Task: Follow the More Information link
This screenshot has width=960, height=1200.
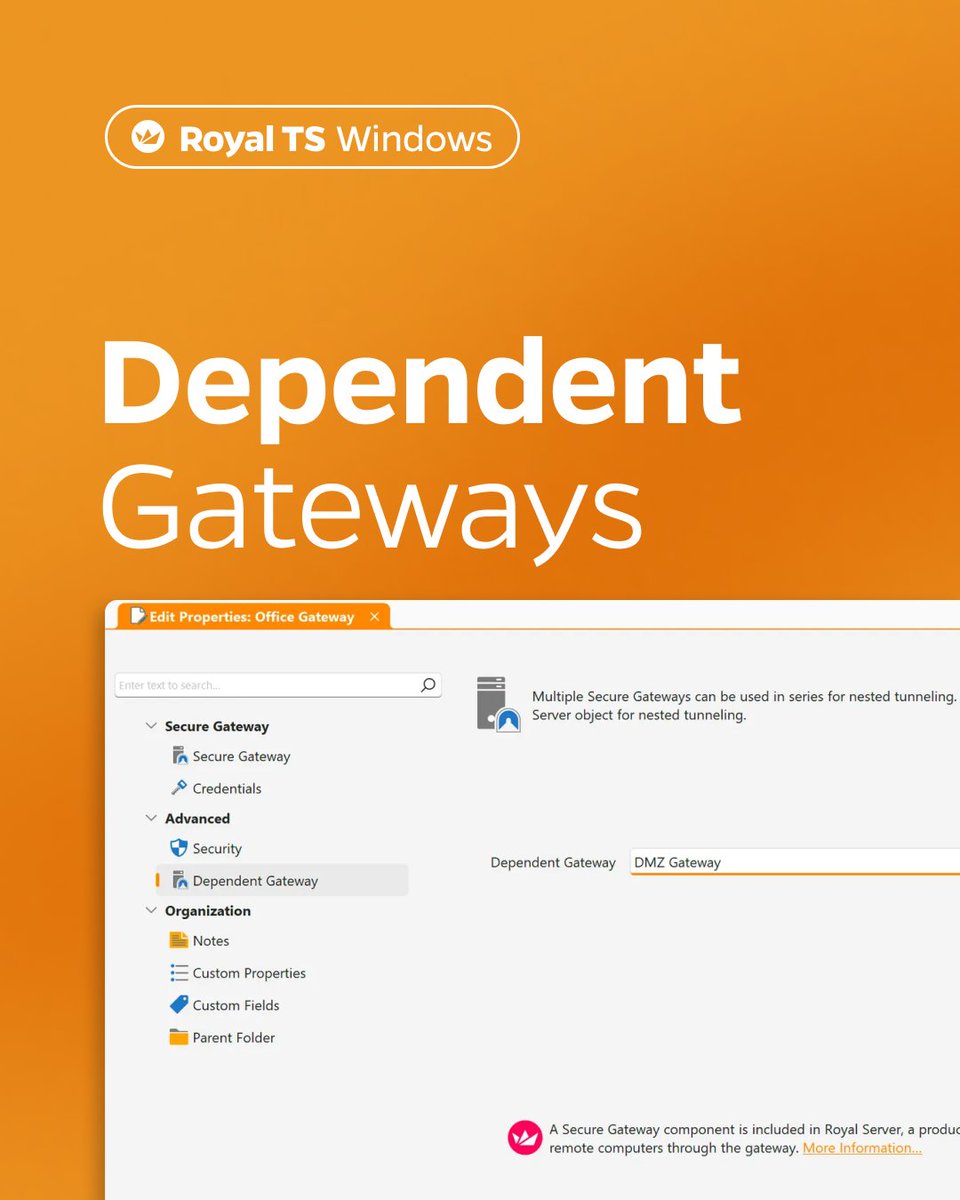Action: pos(862,1148)
